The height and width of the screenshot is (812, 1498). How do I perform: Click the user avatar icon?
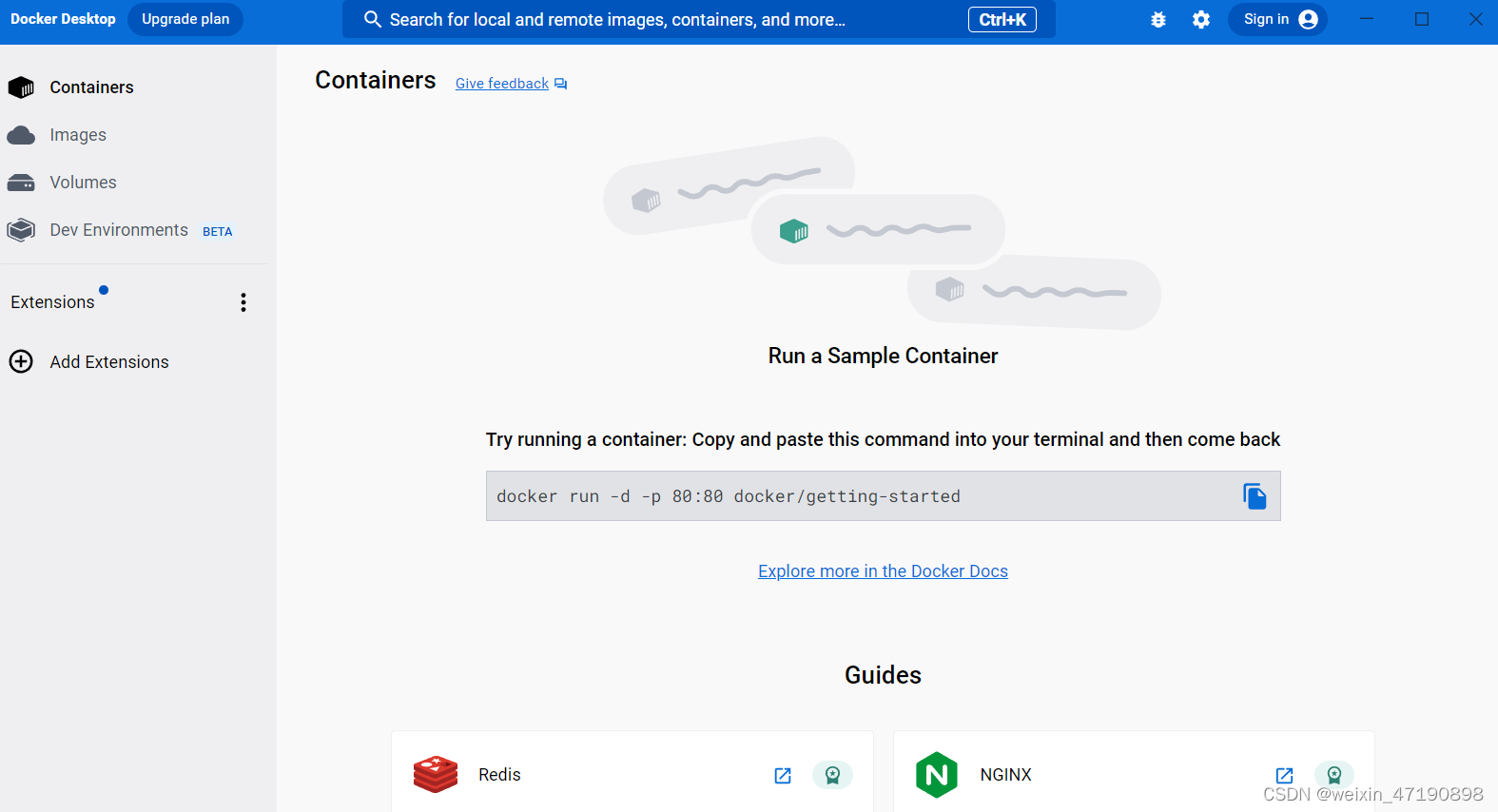[x=1309, y=19]
